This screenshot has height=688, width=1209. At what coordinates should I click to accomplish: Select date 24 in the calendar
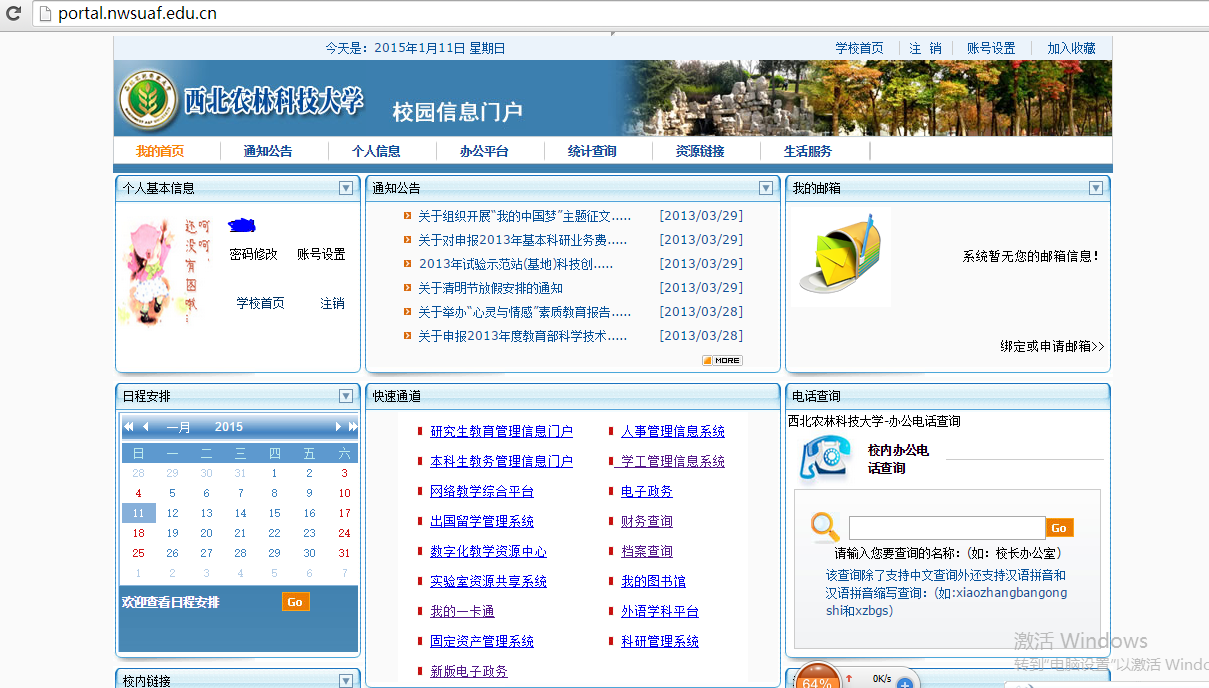click(344, 533)
